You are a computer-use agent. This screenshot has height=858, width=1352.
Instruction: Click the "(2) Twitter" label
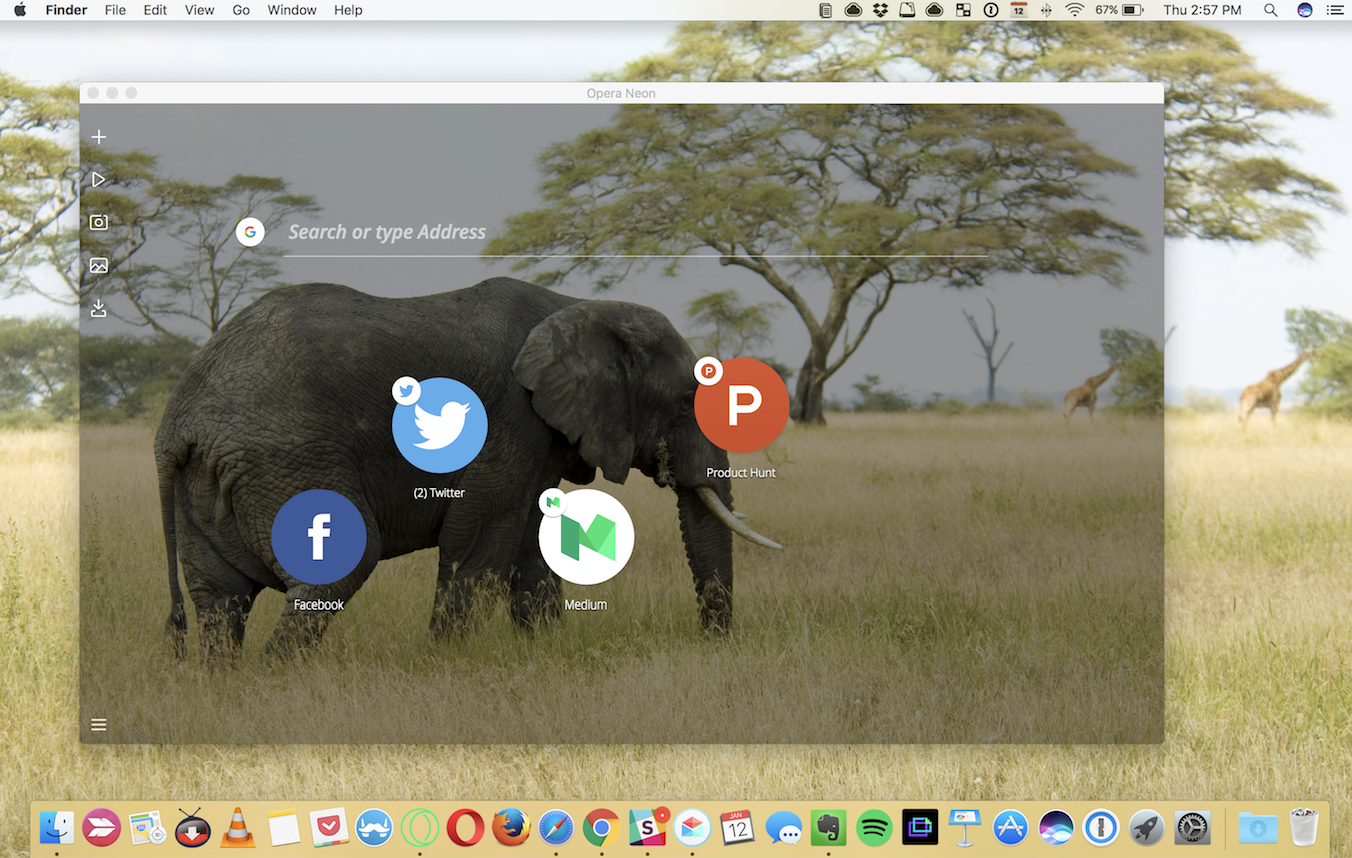click(440, 493)
